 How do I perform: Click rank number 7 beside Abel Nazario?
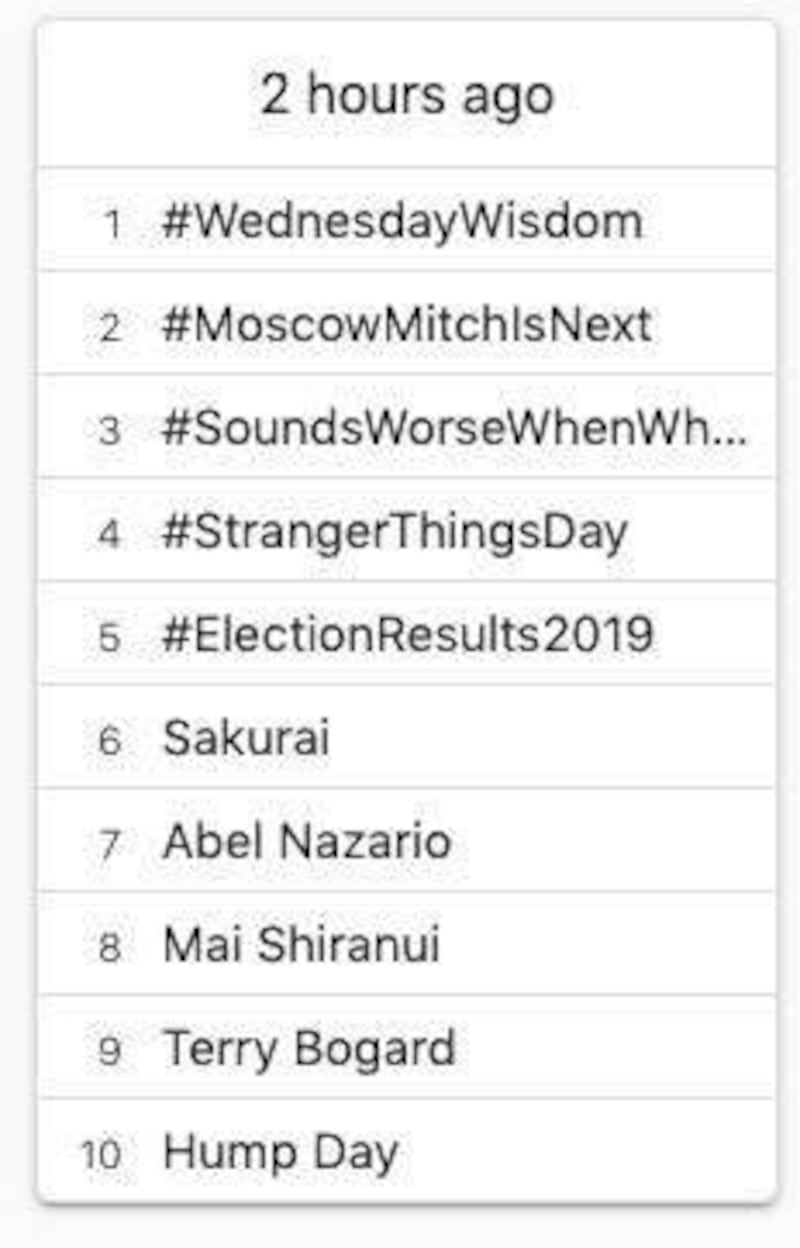(111, 844)
